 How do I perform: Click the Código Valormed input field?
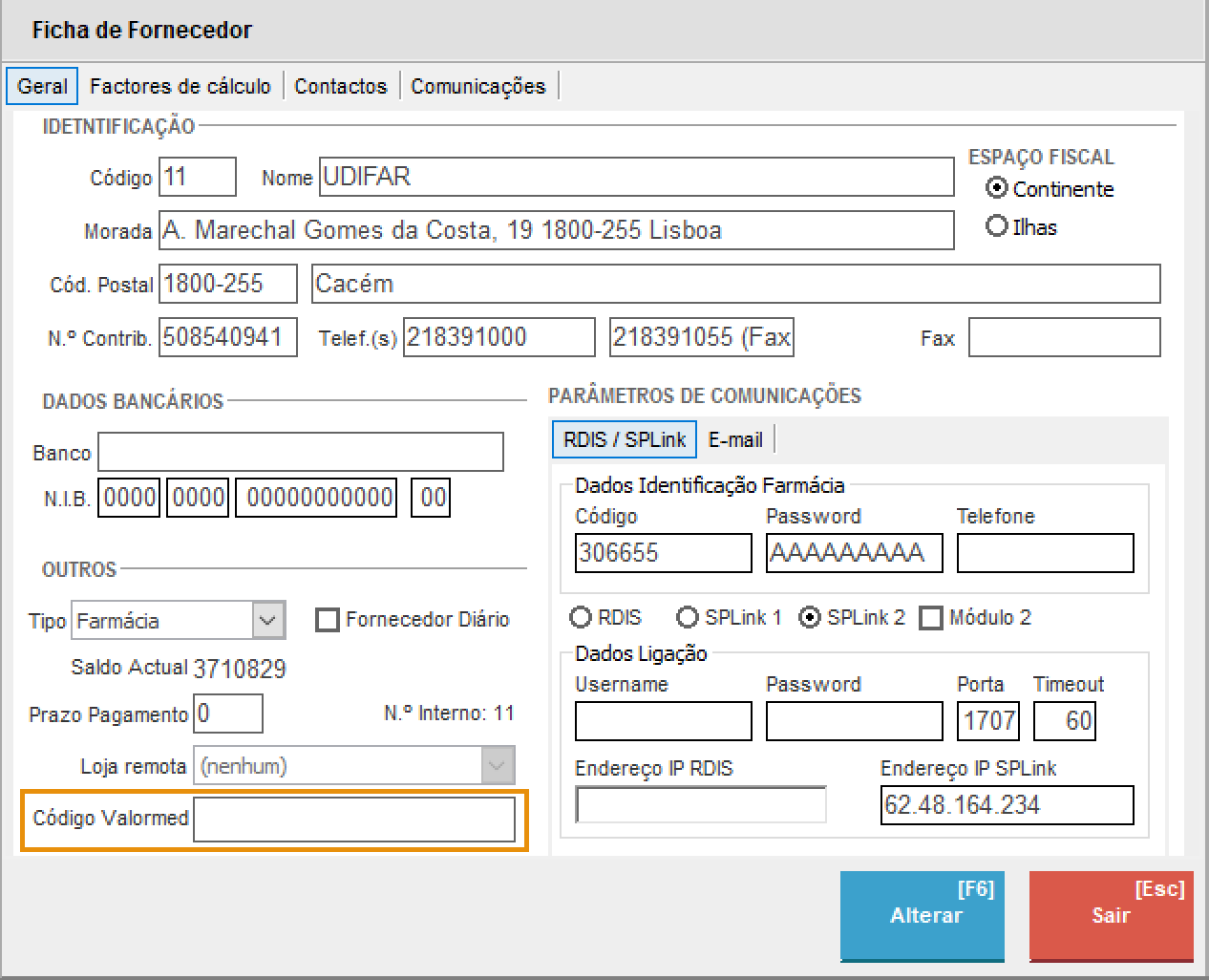[x=353, y=820]
